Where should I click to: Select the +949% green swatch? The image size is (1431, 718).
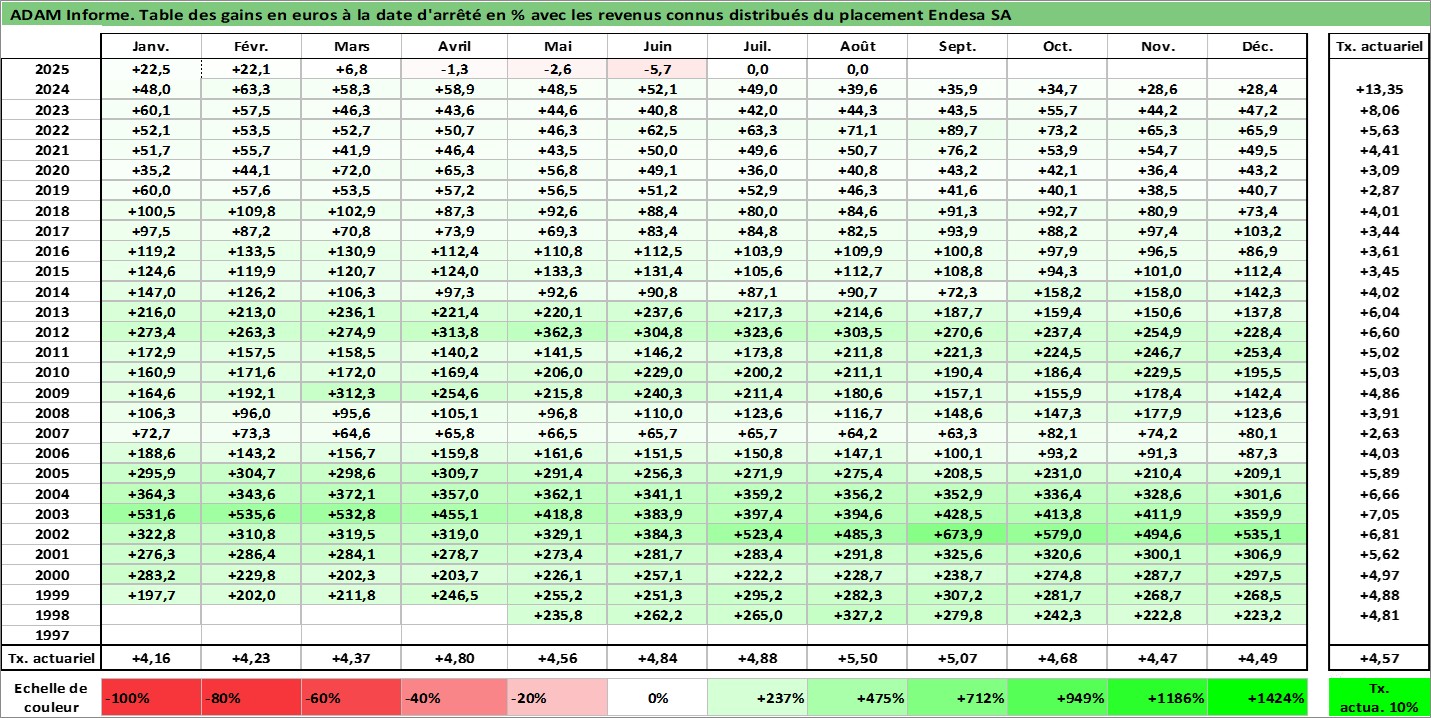[1057, 698]
